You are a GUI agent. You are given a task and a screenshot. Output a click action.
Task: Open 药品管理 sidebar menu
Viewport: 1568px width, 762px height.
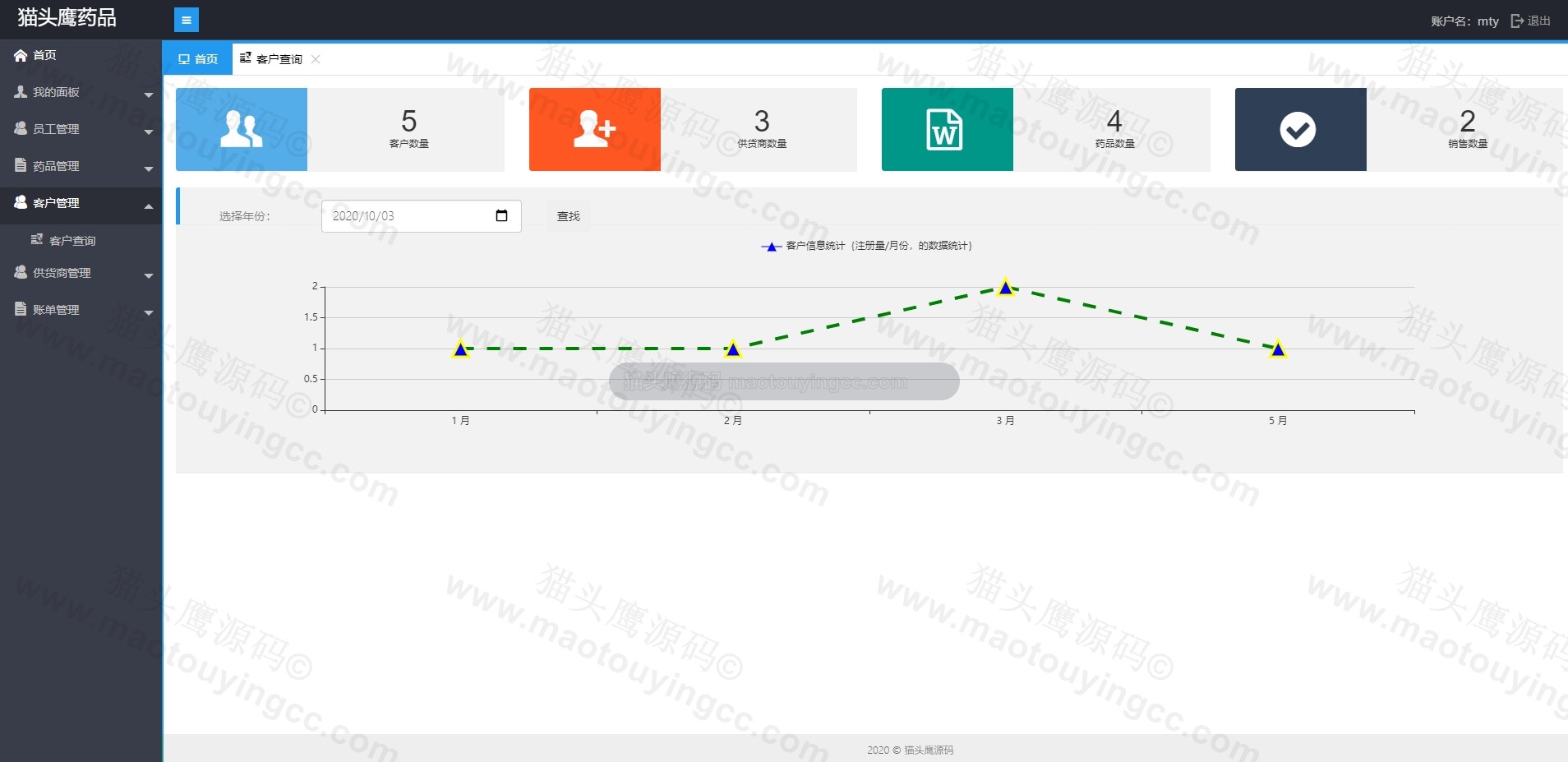click(x=81, y=166)
